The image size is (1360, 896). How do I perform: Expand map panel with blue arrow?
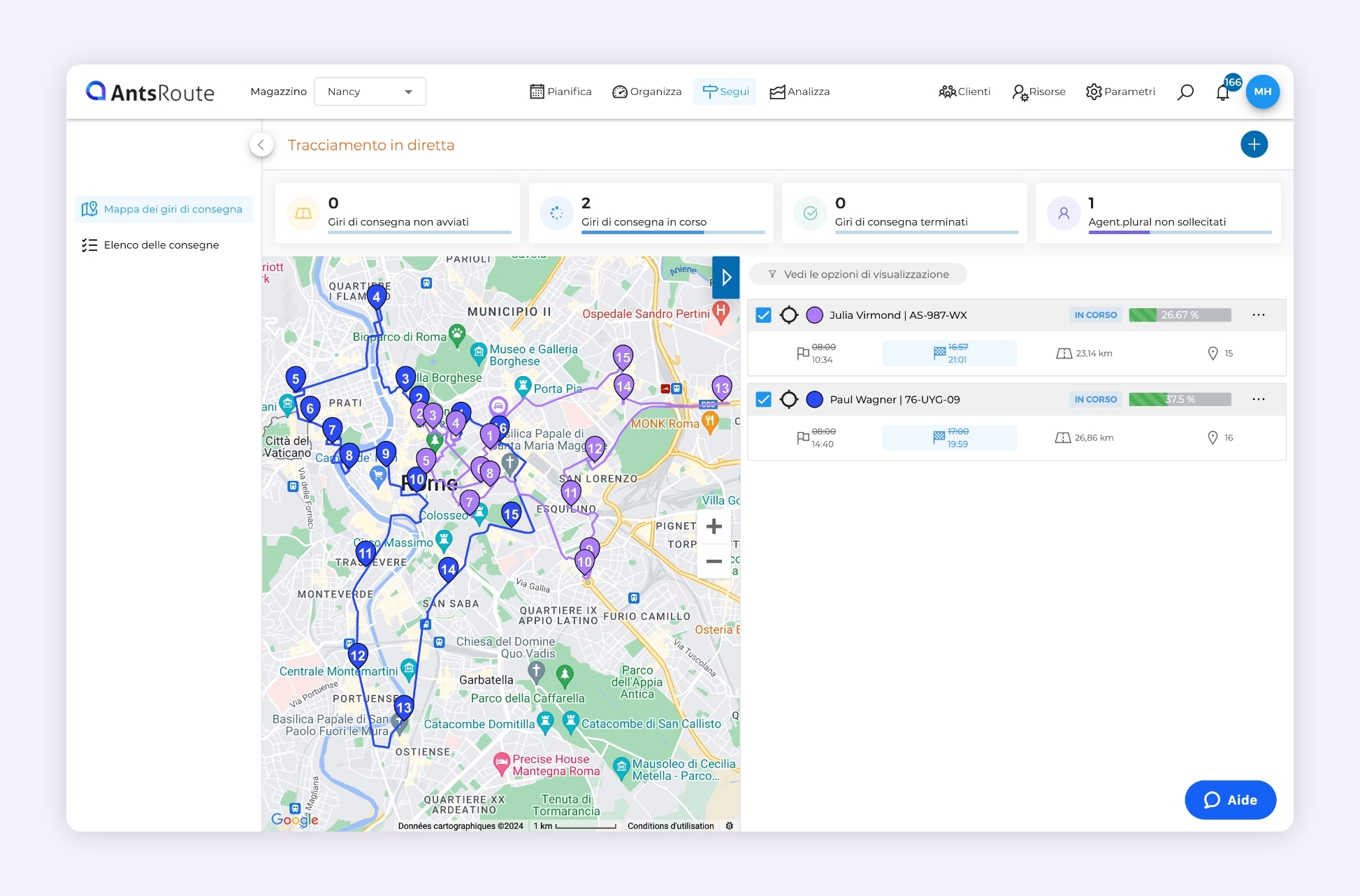point(726,277)
